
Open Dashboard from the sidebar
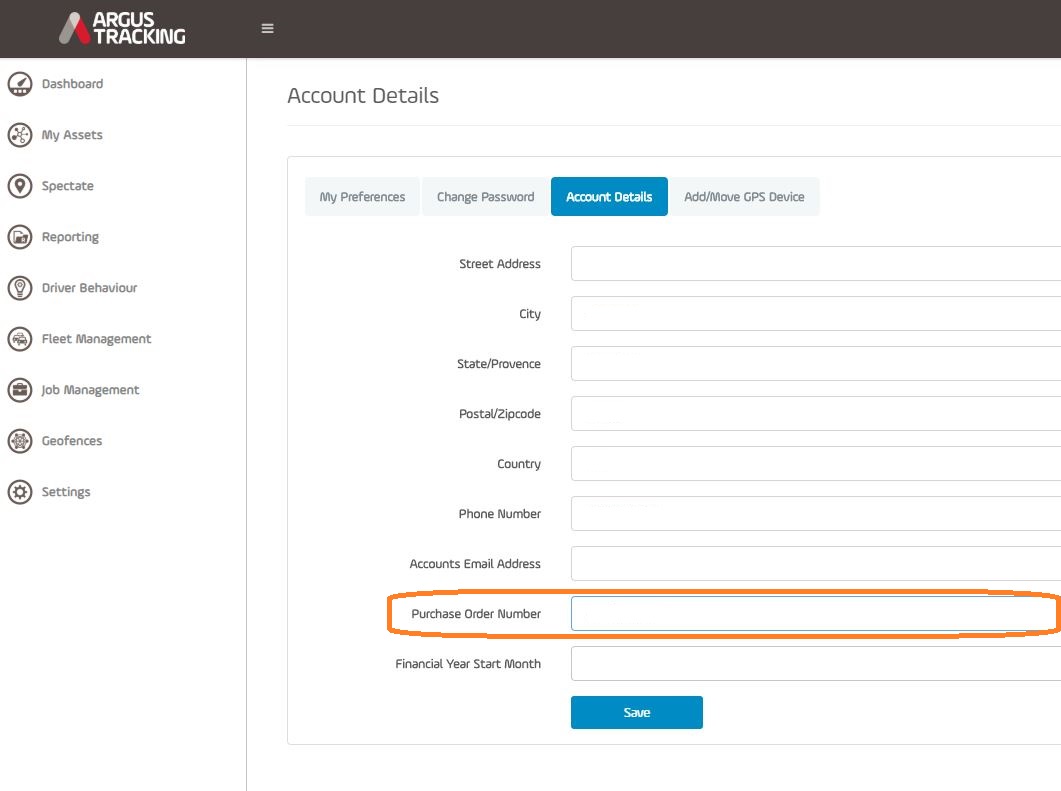pyautogui.click(x=72, y=84)
